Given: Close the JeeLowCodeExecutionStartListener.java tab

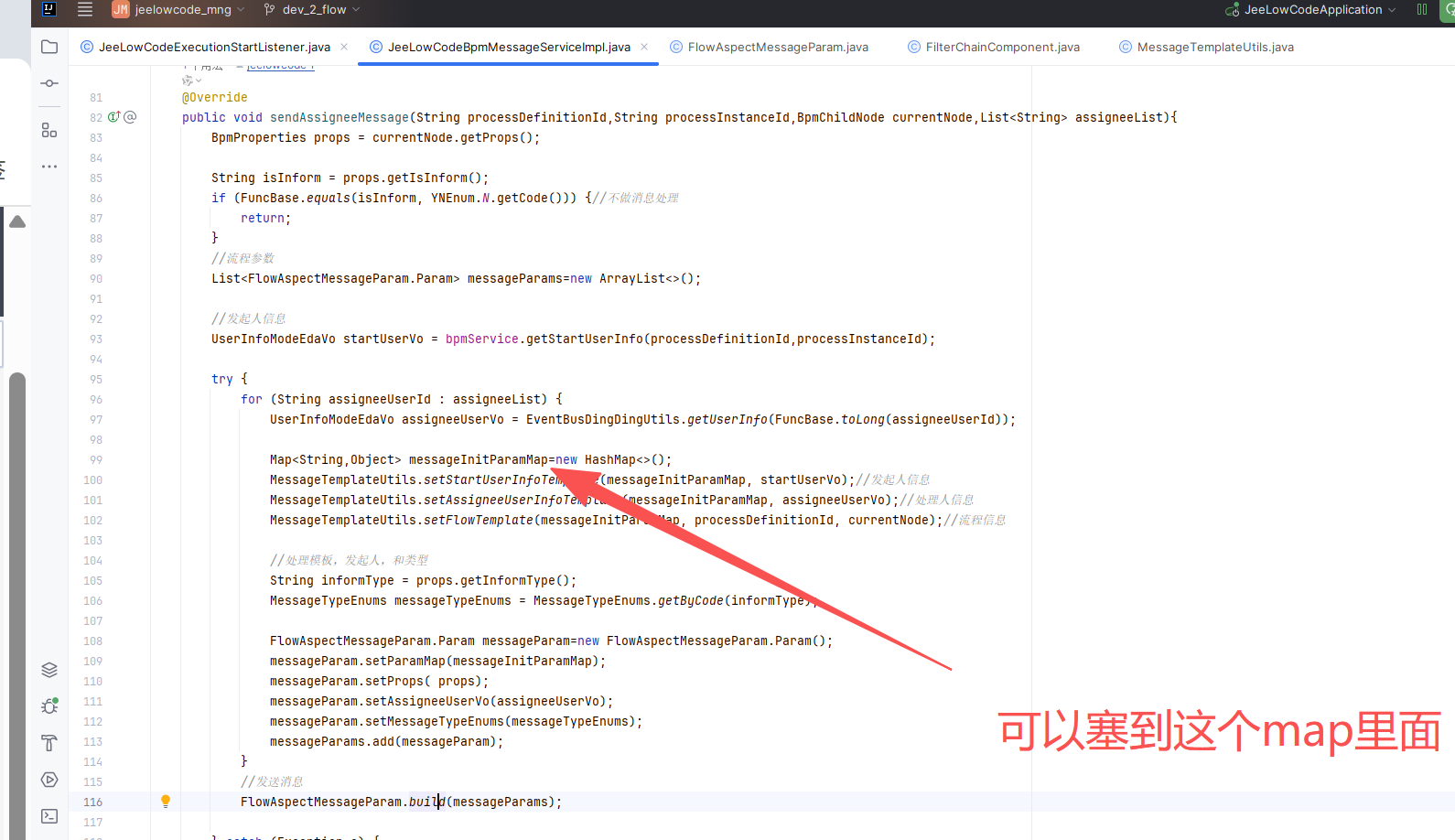Looking at the screenshot, I should tap(344, 47).
